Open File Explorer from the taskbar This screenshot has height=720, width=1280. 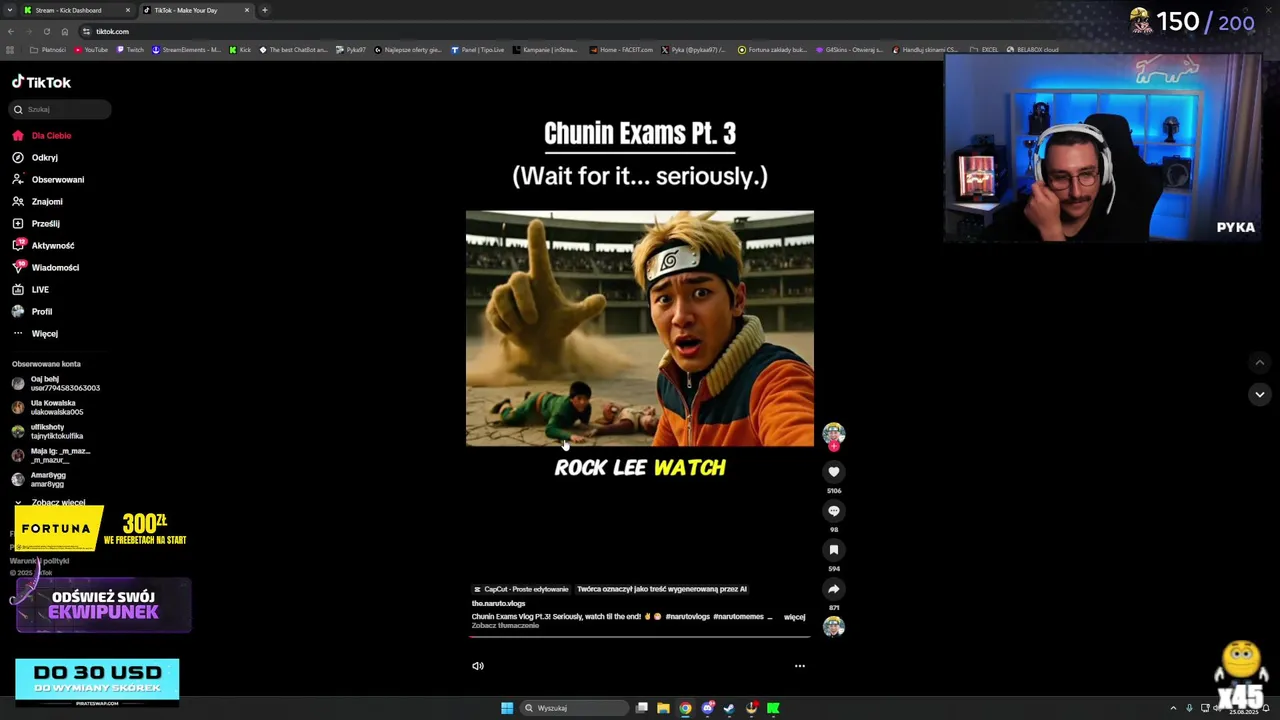click(663, 708)
